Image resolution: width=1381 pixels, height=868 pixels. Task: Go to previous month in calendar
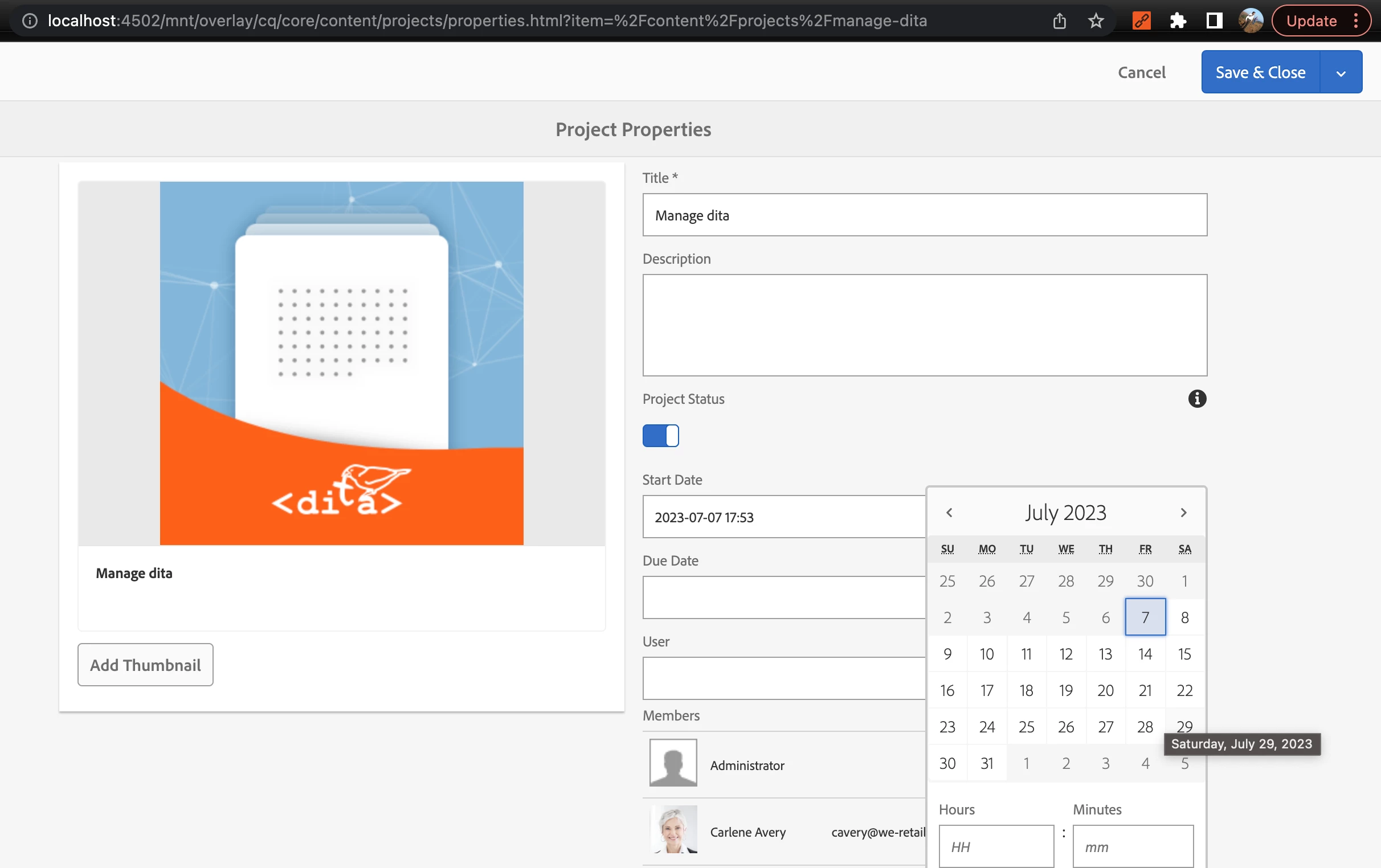tap(949, 513)
